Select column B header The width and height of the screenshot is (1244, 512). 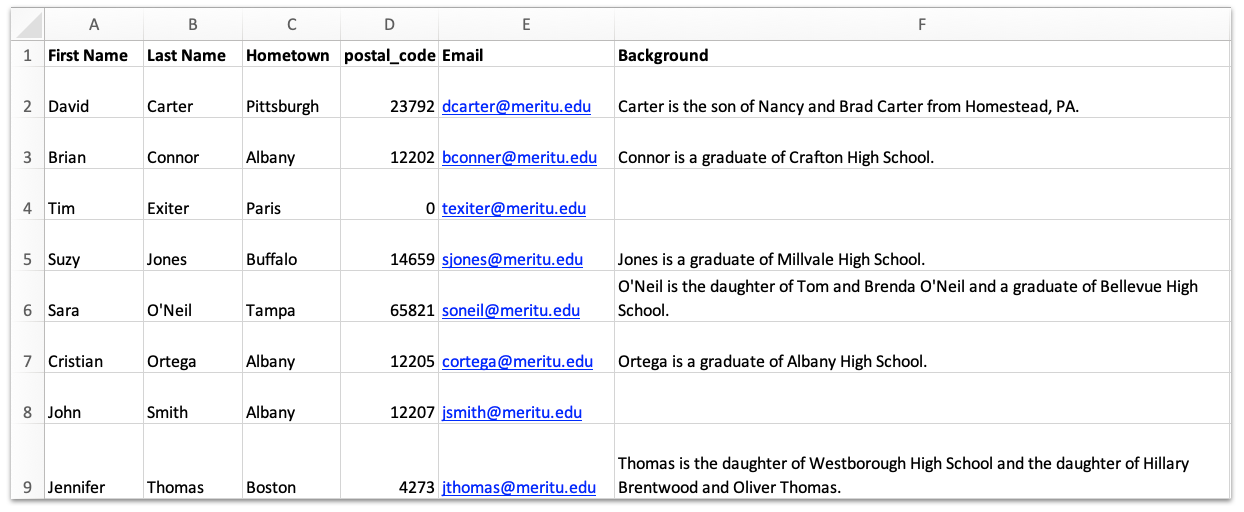(193, 24)
